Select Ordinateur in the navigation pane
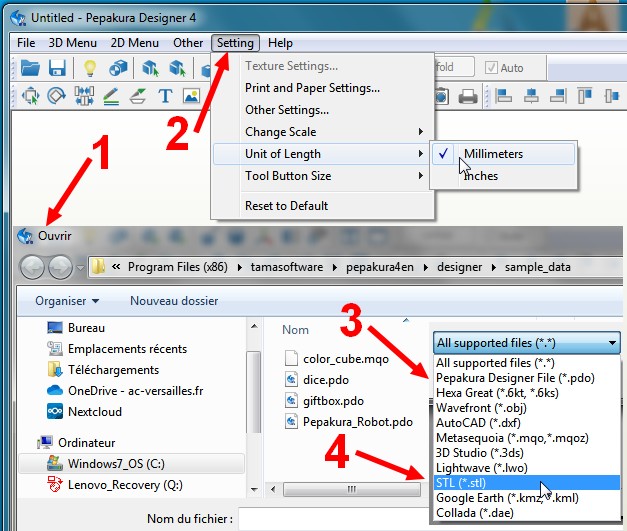This screenshot has height=531, width=627. point(86,443)
